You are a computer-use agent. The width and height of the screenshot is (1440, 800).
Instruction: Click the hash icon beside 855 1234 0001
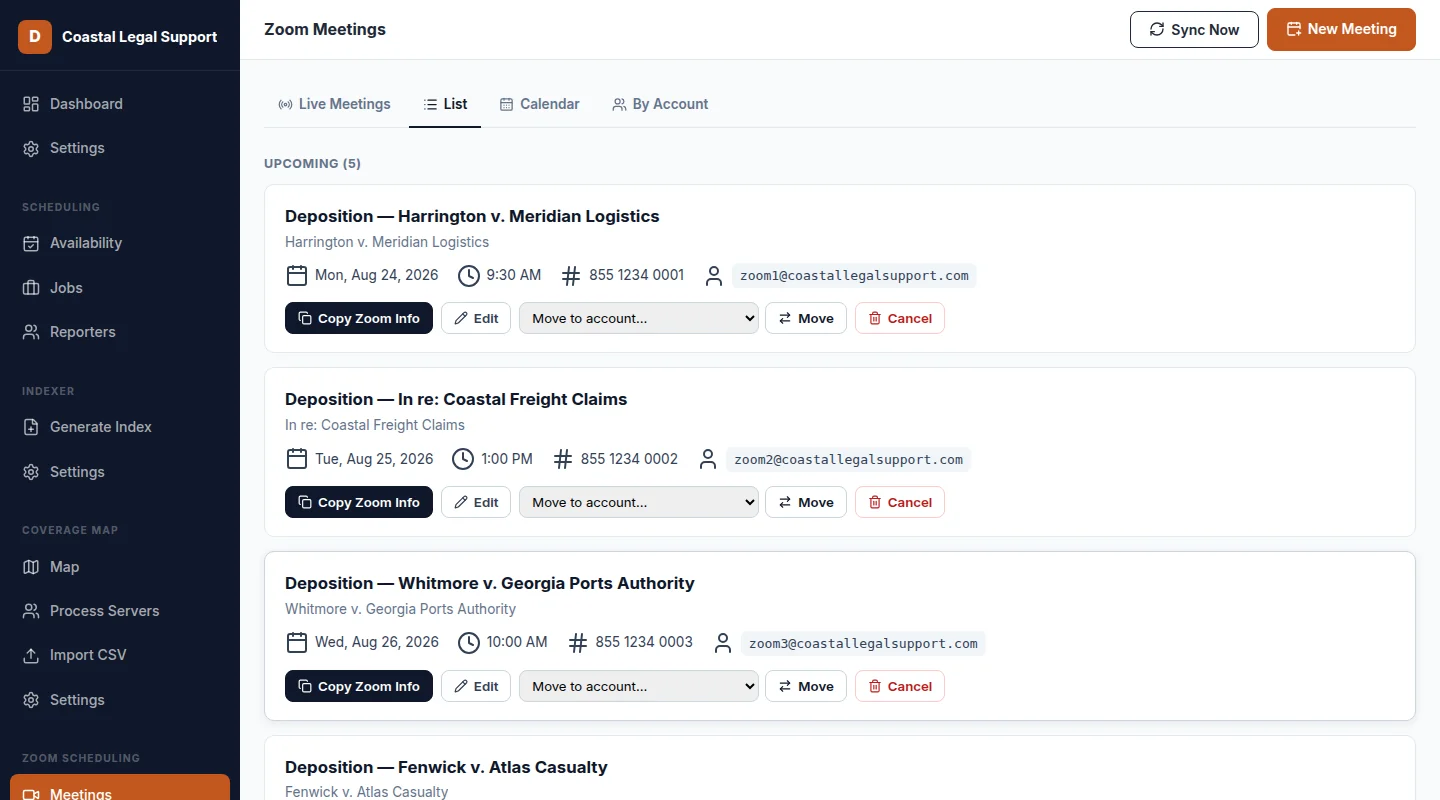click(x=571, y=276)
